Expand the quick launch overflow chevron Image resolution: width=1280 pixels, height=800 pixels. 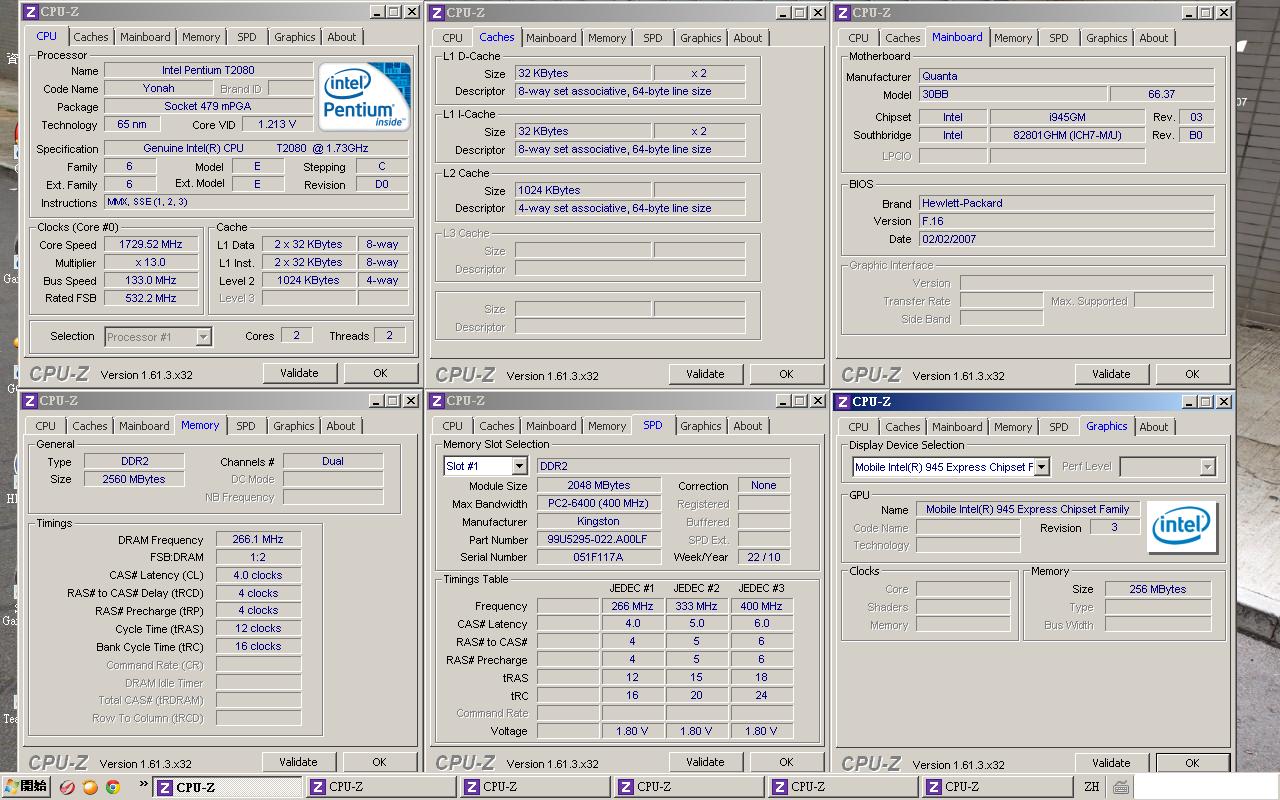coord(143,785)
